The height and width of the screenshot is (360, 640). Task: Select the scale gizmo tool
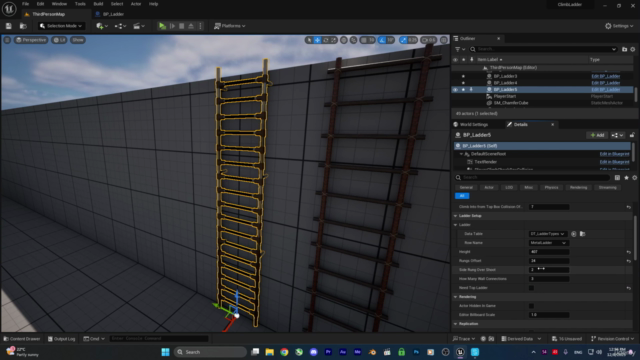click(x=333, y=40)
